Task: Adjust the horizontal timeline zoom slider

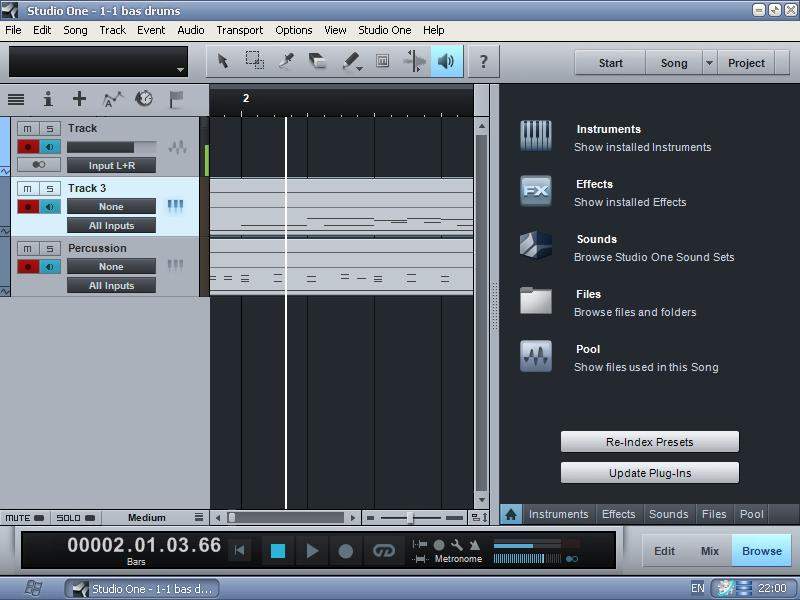Action: 410,518
